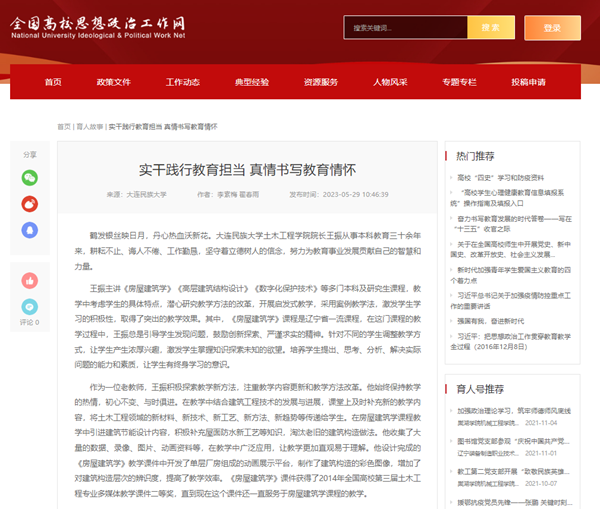Share the article via Weibo icon
Screen dimensions: 600x509
click(x=29, y=204)
